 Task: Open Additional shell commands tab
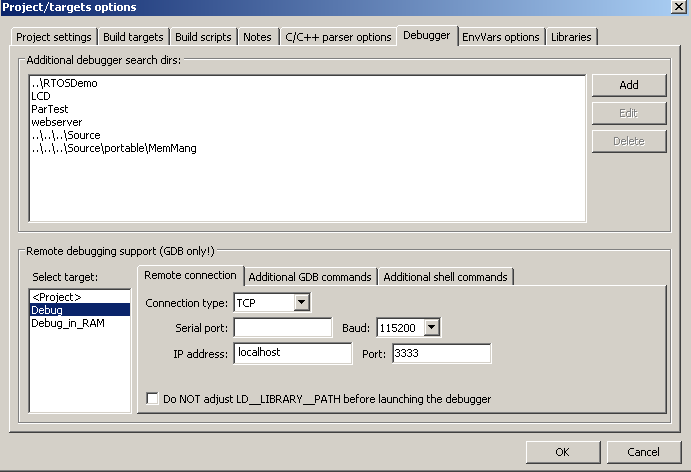tap(445, 277)
